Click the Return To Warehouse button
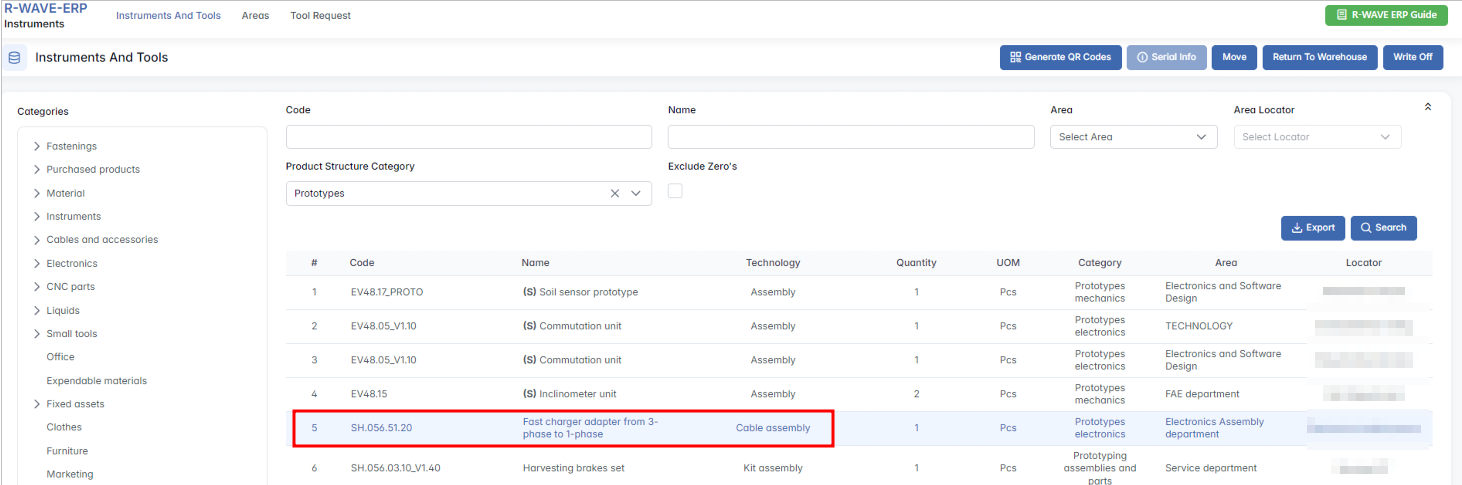Viewport: 1462px width, 485px height. 1319,58
